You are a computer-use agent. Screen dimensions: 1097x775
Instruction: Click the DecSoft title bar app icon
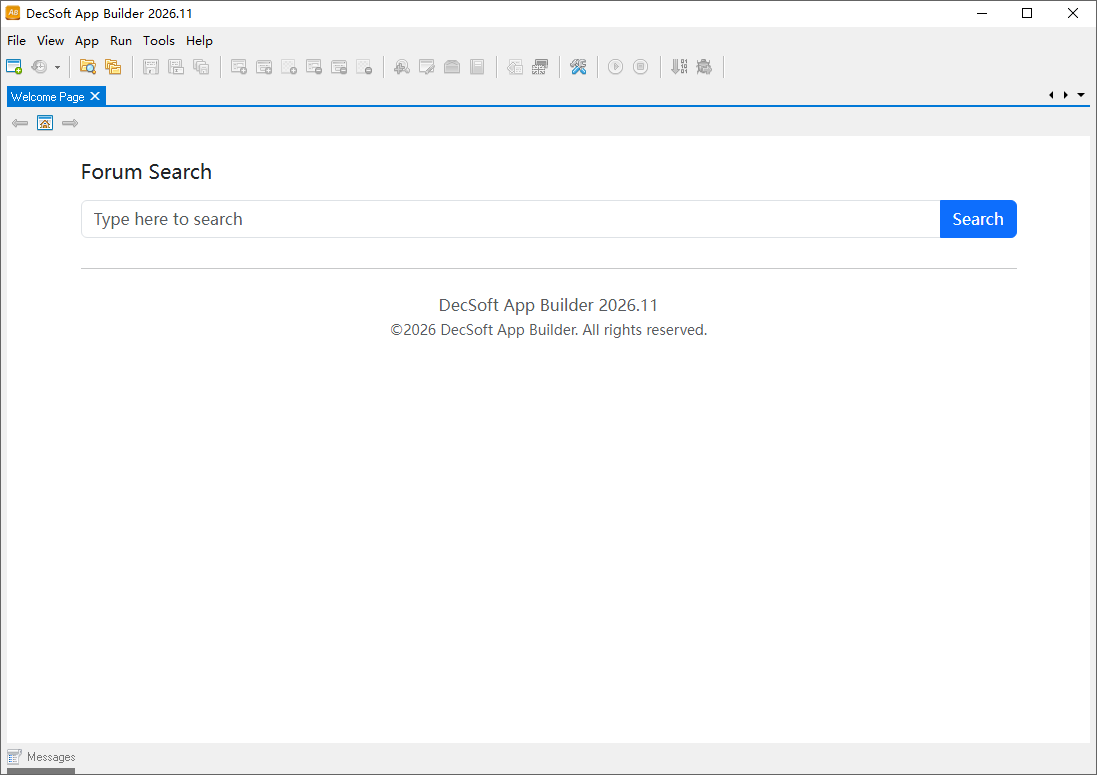coord(13,13)
